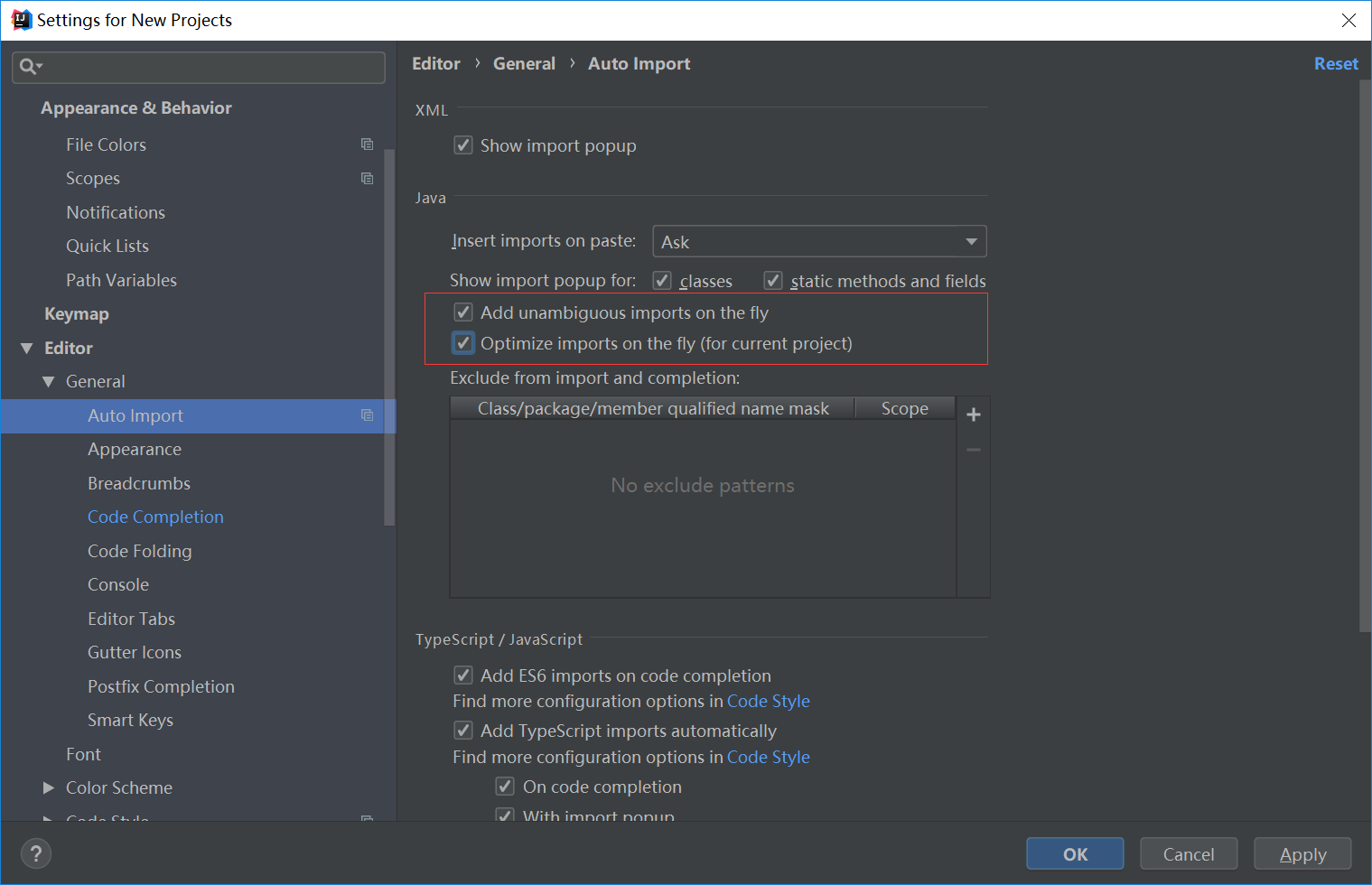
Task: Click the Auto Import breadcrumb
Action: pos(639,63)
